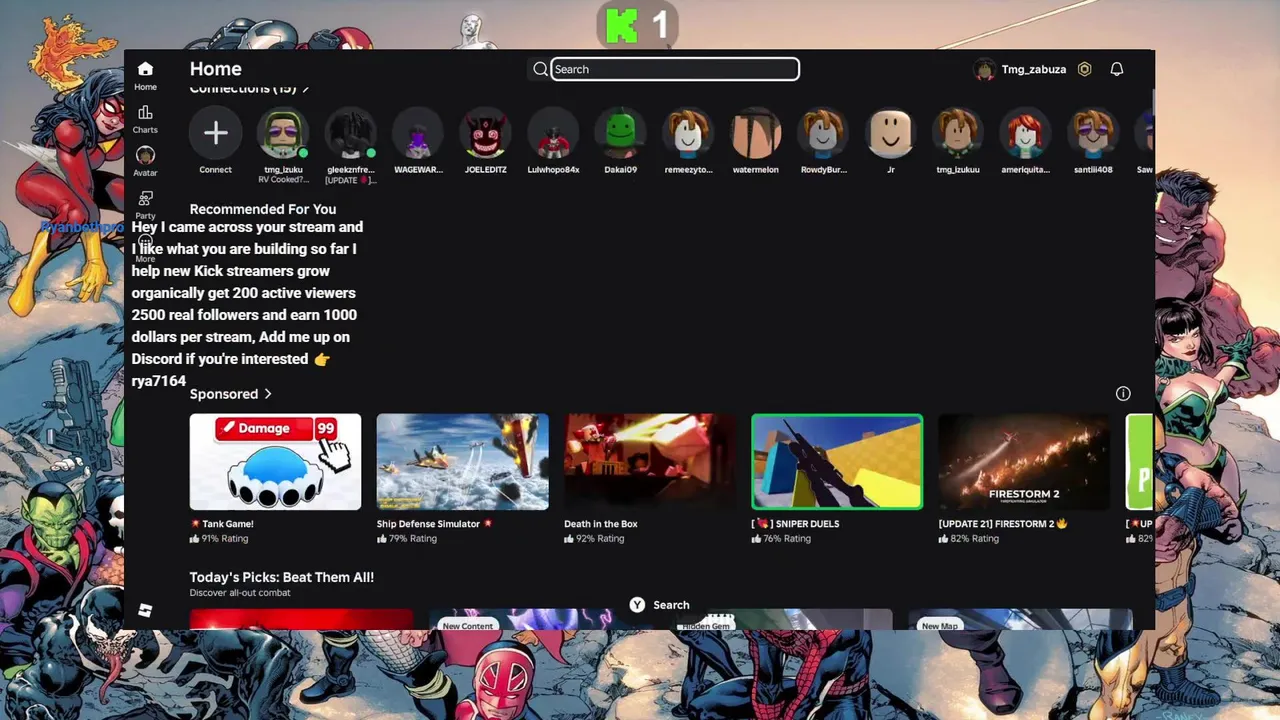Open the Tank Game! thumbnail
Screen dimensions: 1280x720
point(275,462)
